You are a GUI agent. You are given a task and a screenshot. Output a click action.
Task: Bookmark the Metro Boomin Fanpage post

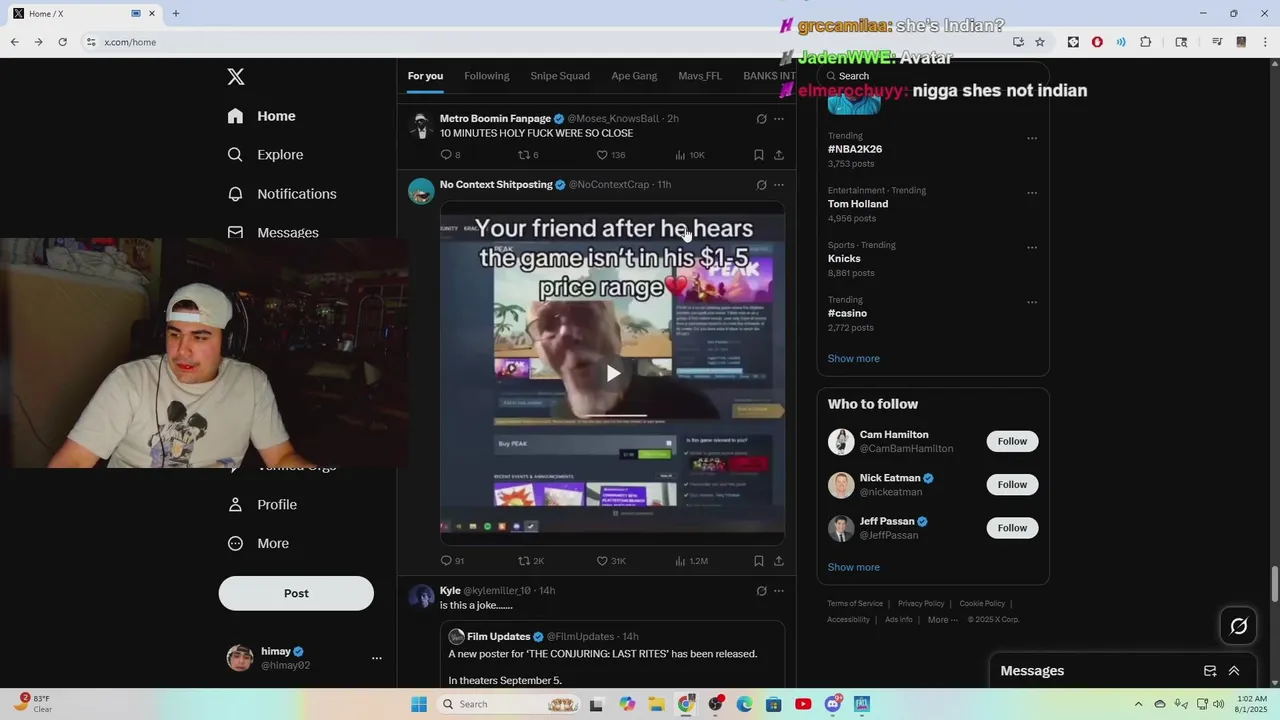point(759,155)
